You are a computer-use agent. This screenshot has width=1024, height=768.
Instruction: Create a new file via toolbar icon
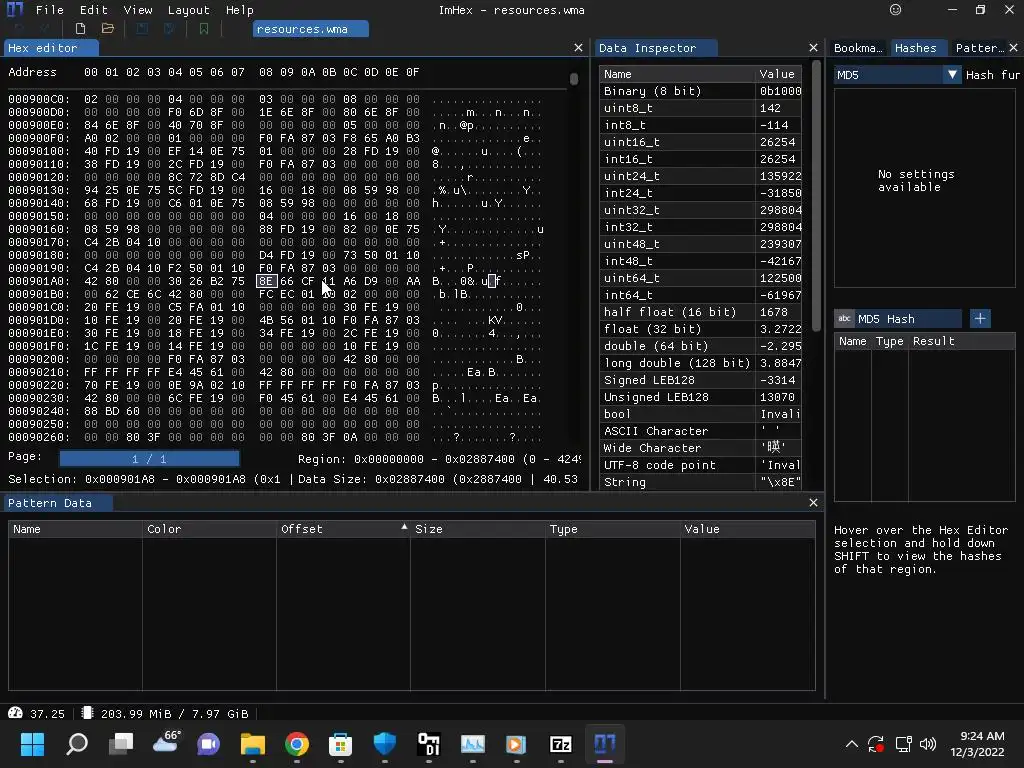click(x=80, y=29)
